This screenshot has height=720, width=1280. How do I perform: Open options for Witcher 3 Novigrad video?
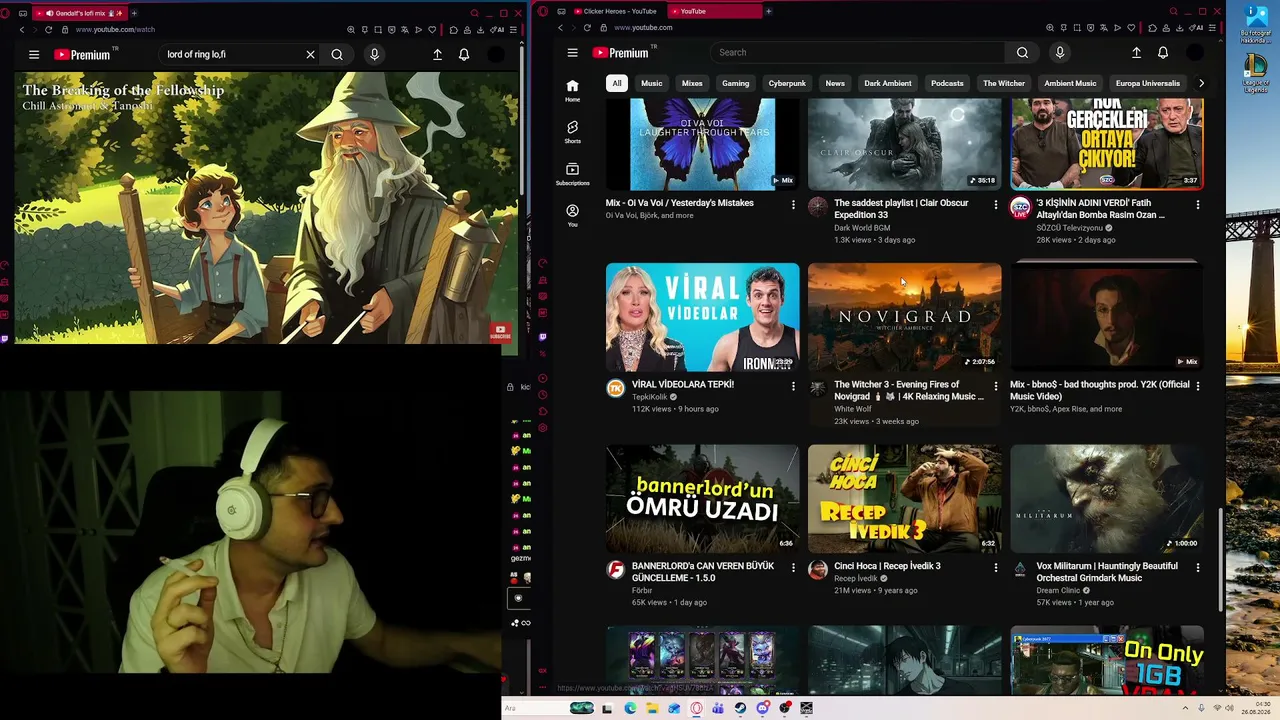point(995,386)
